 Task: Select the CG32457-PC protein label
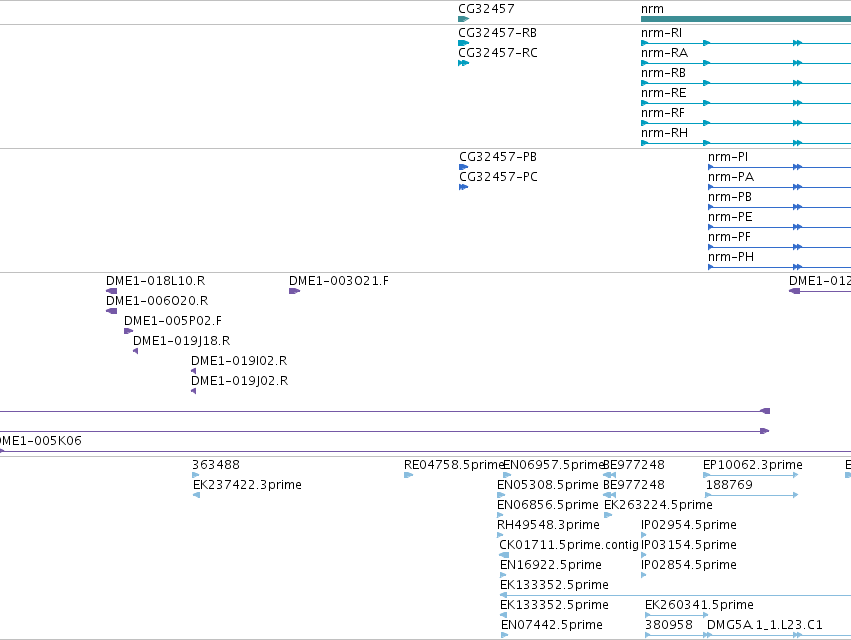pyautogui.click(x=498, y=177)
